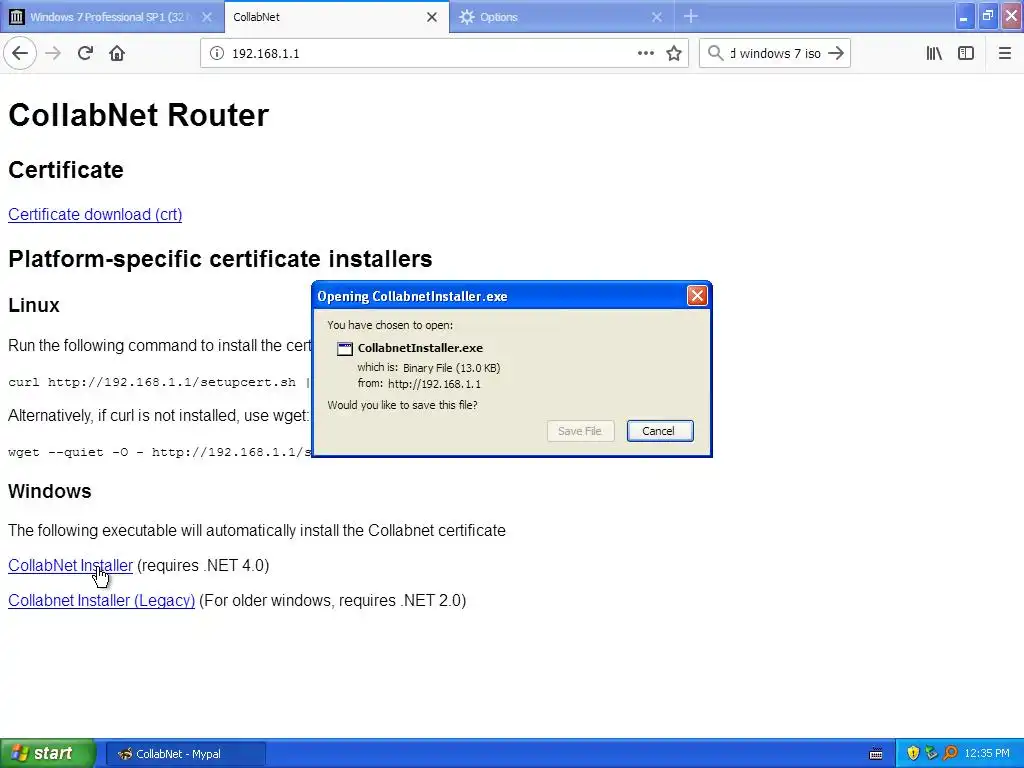This screenshot has width=1024, height=768.
Task: Select the CollabNet tab
Action: tap(336, 17)
